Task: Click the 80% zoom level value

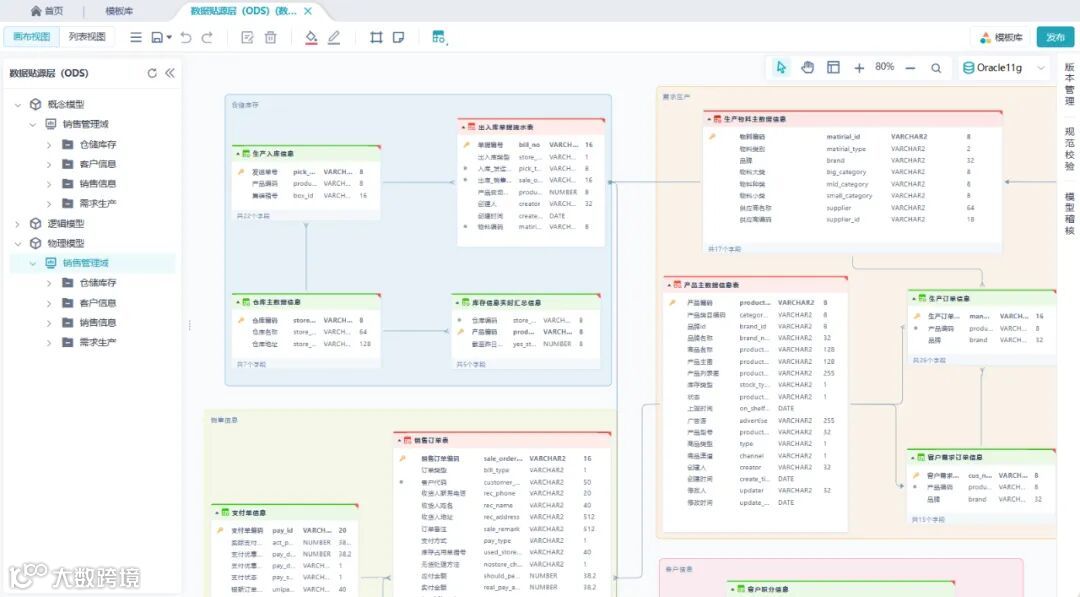Action: 884,67
